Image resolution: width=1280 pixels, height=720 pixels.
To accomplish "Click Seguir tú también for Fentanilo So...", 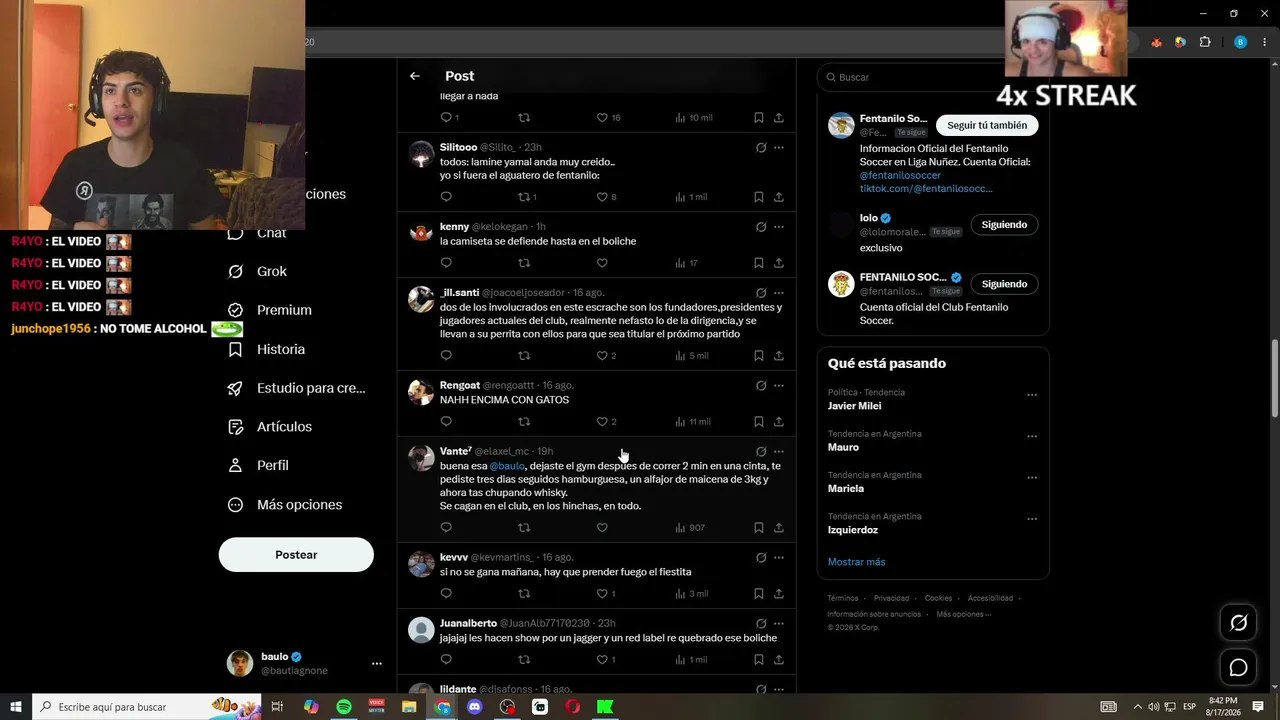I will point(987,125).
